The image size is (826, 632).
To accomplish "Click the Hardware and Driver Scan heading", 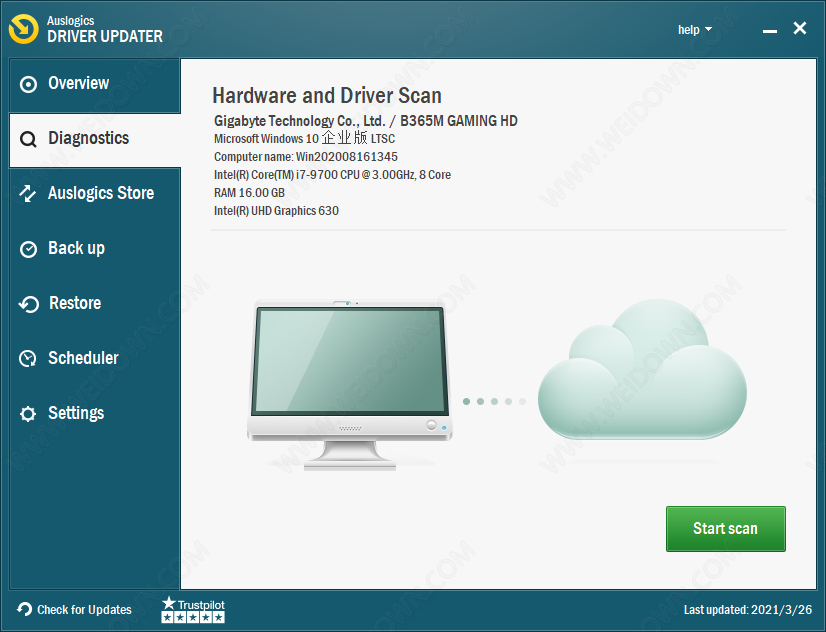I will [327, 96].
